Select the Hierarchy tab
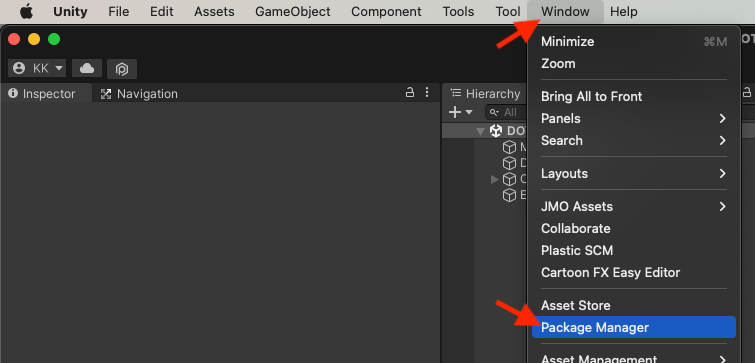 point(485,93)
